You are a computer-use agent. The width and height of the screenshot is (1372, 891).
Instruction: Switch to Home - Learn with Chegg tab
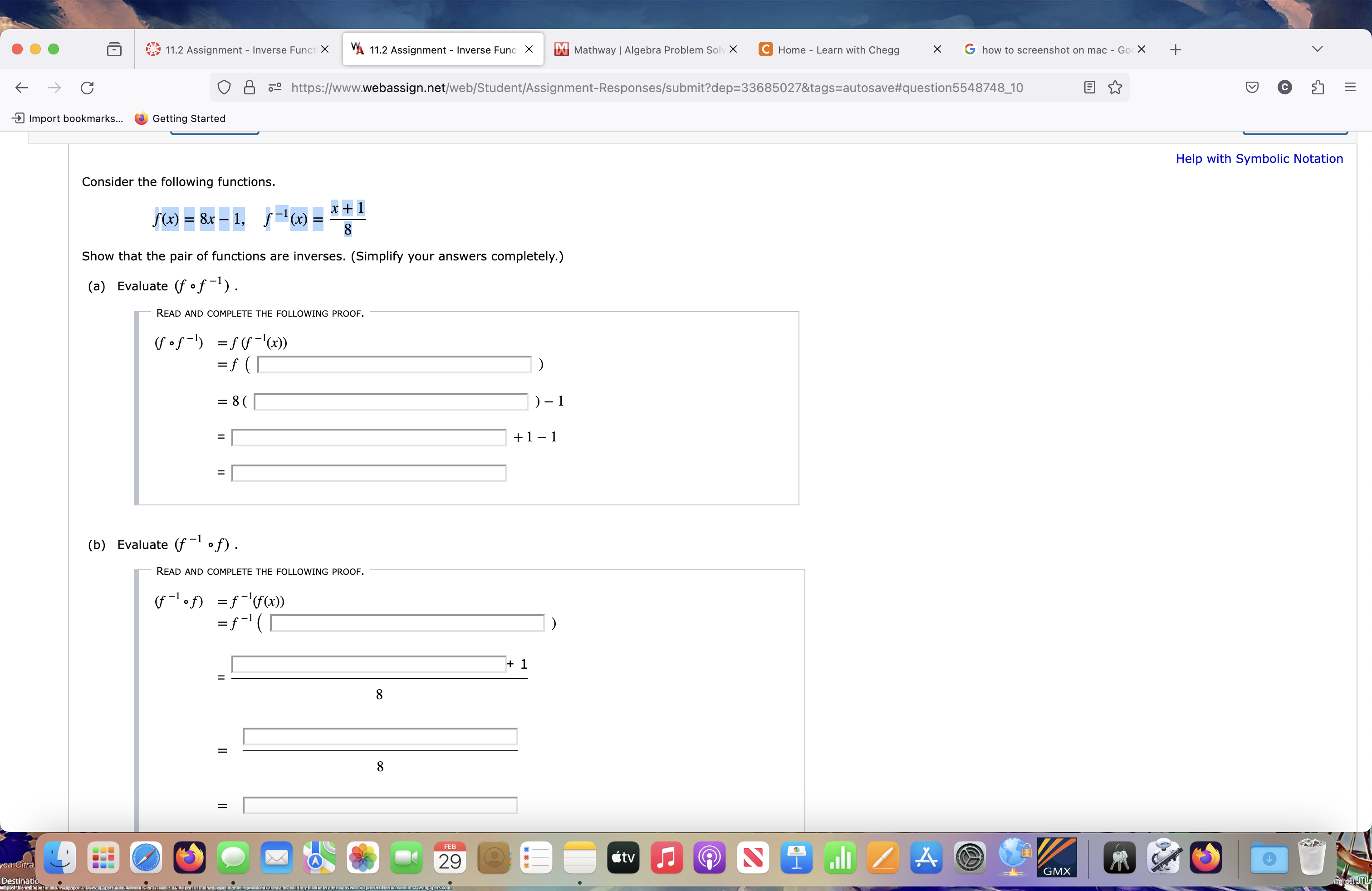pos(838,49)
